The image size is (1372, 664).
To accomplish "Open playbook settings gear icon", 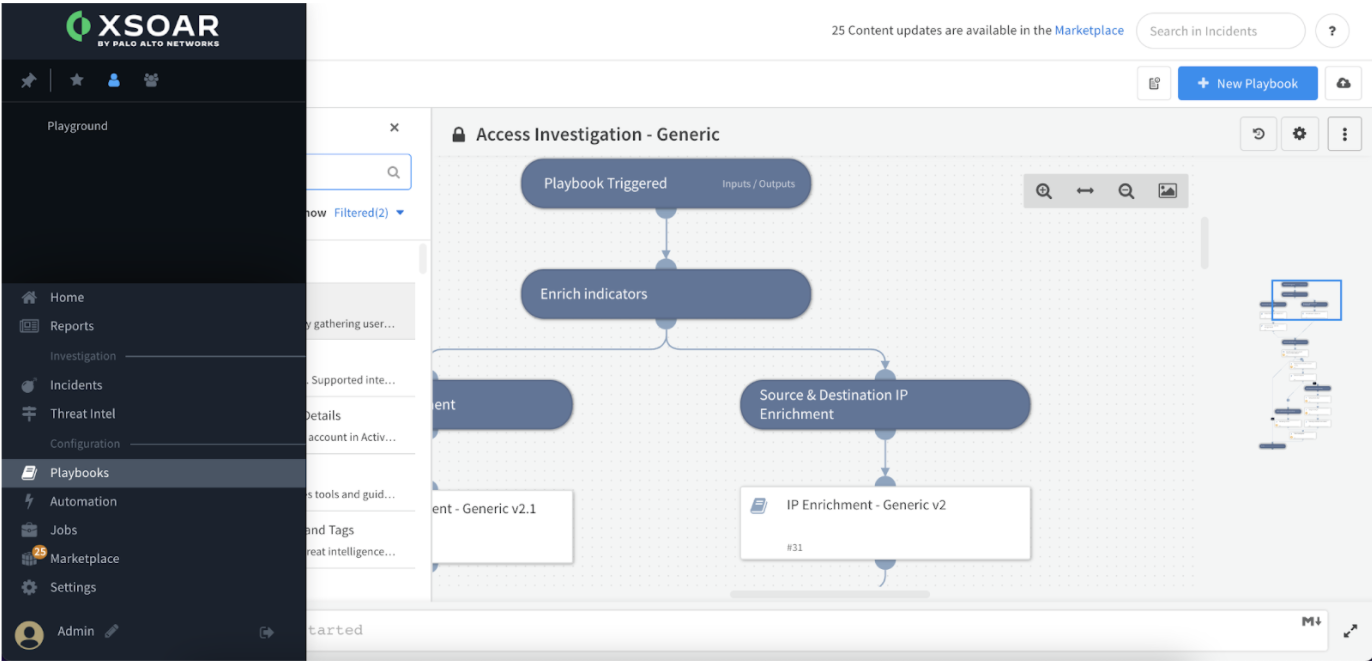I will coord(1300,134).
